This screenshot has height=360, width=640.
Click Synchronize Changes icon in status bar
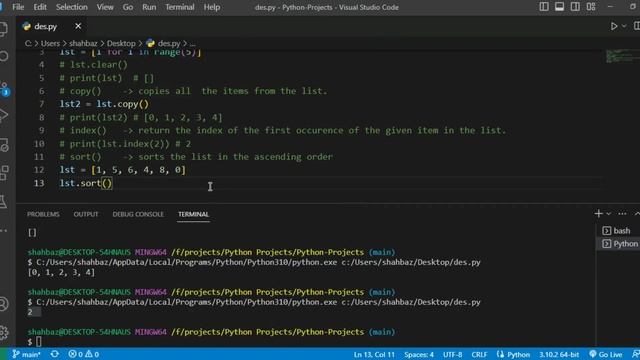(x=54, y=354)
